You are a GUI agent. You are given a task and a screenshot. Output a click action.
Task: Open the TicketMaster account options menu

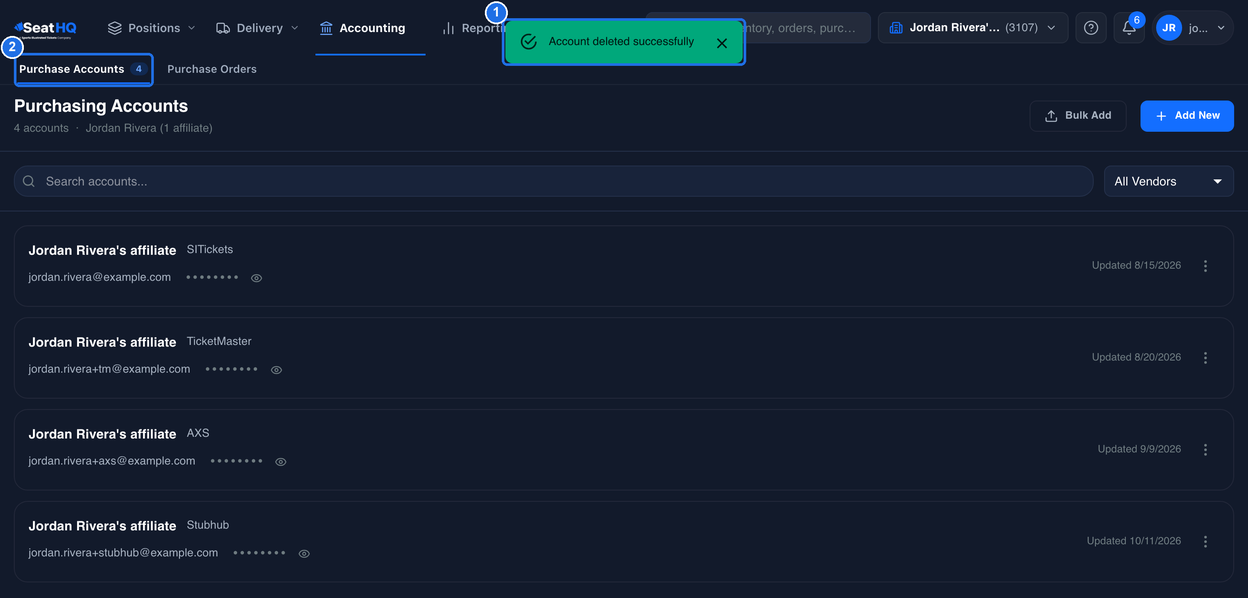1205,358
